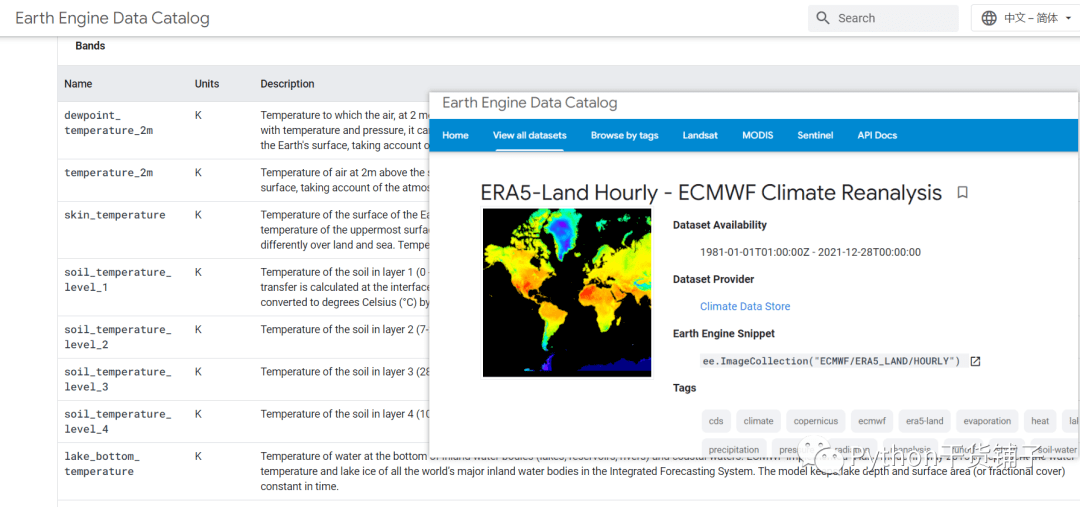Open the 中文 – 简体 language dropdown
The width and height of the screenshot is (1080, 507).
click(1025, 18)
